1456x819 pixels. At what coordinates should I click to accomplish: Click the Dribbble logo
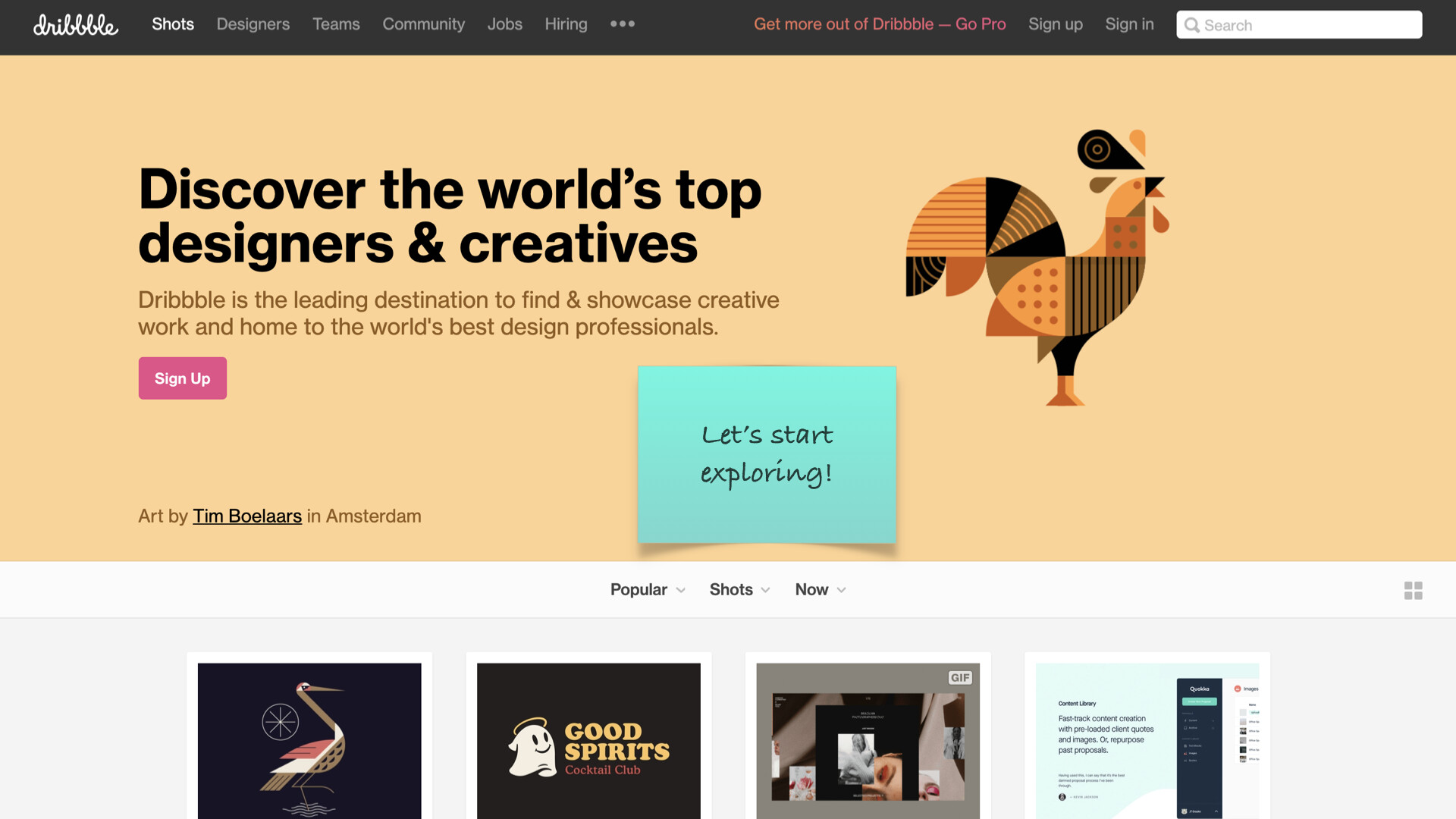click(x=76, y=24)
